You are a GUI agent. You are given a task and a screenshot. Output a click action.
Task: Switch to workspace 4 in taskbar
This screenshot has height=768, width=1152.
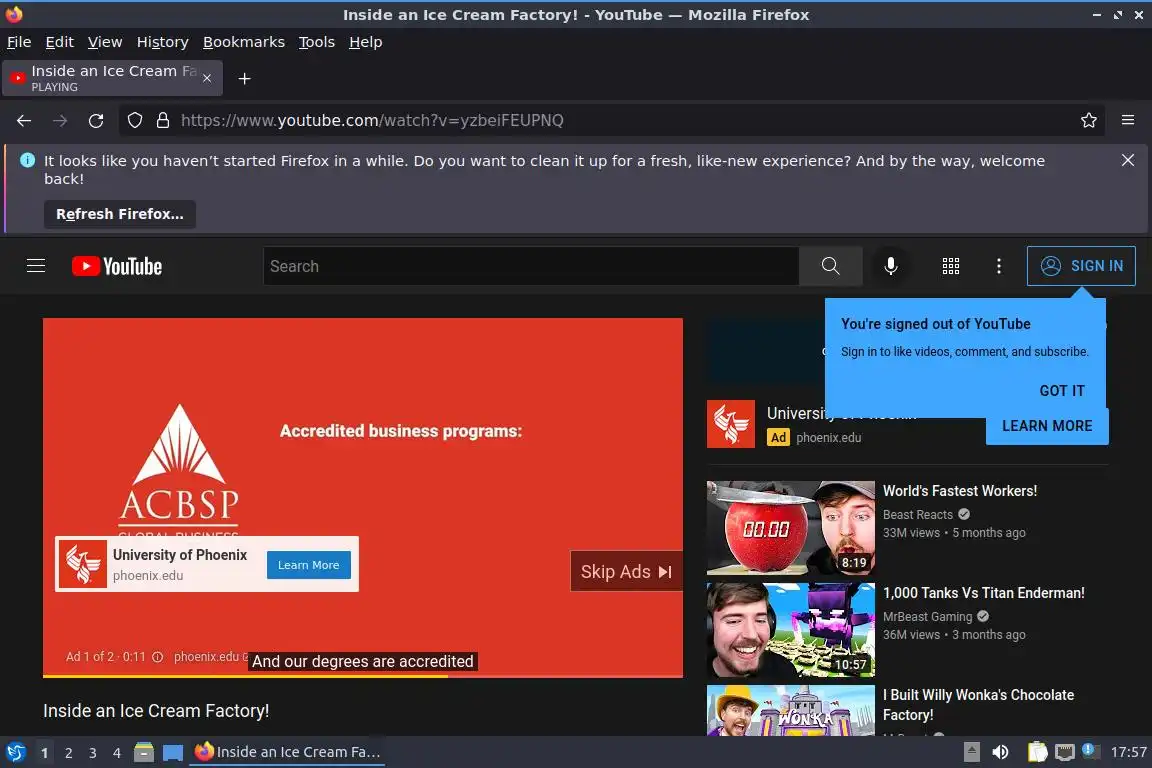tap(117, 753)
